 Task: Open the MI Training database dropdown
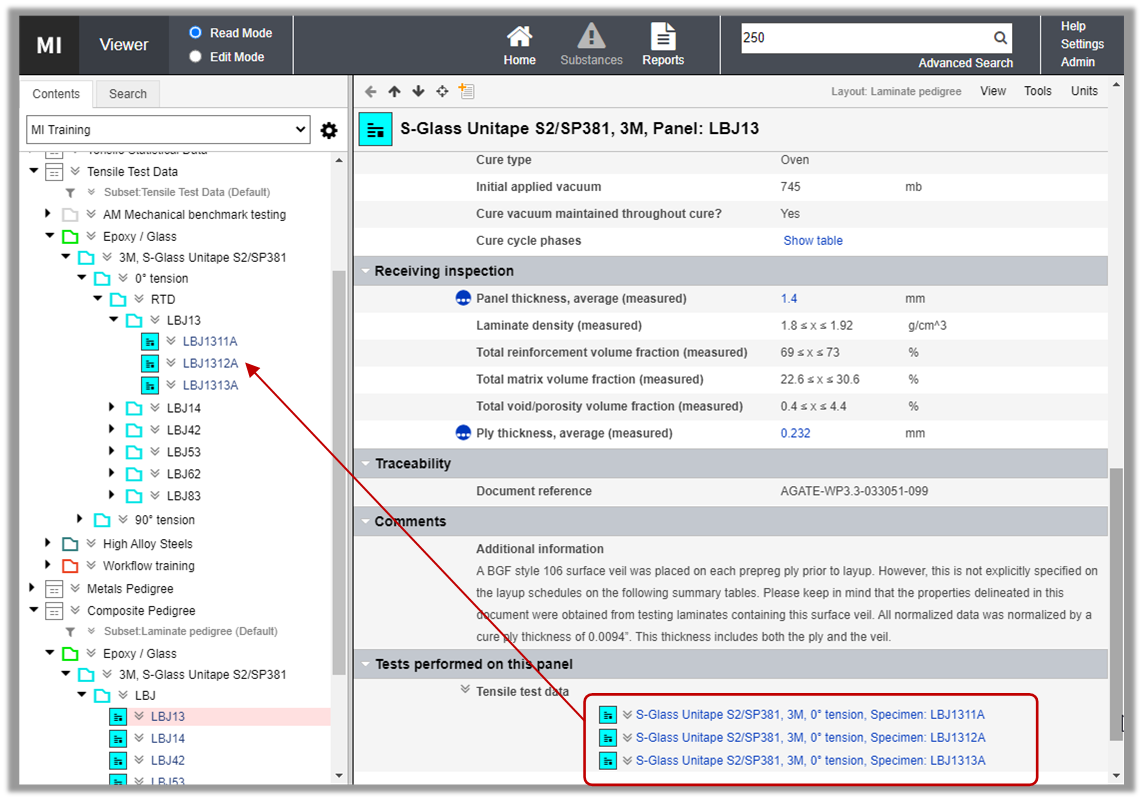[x=168, y=130]
